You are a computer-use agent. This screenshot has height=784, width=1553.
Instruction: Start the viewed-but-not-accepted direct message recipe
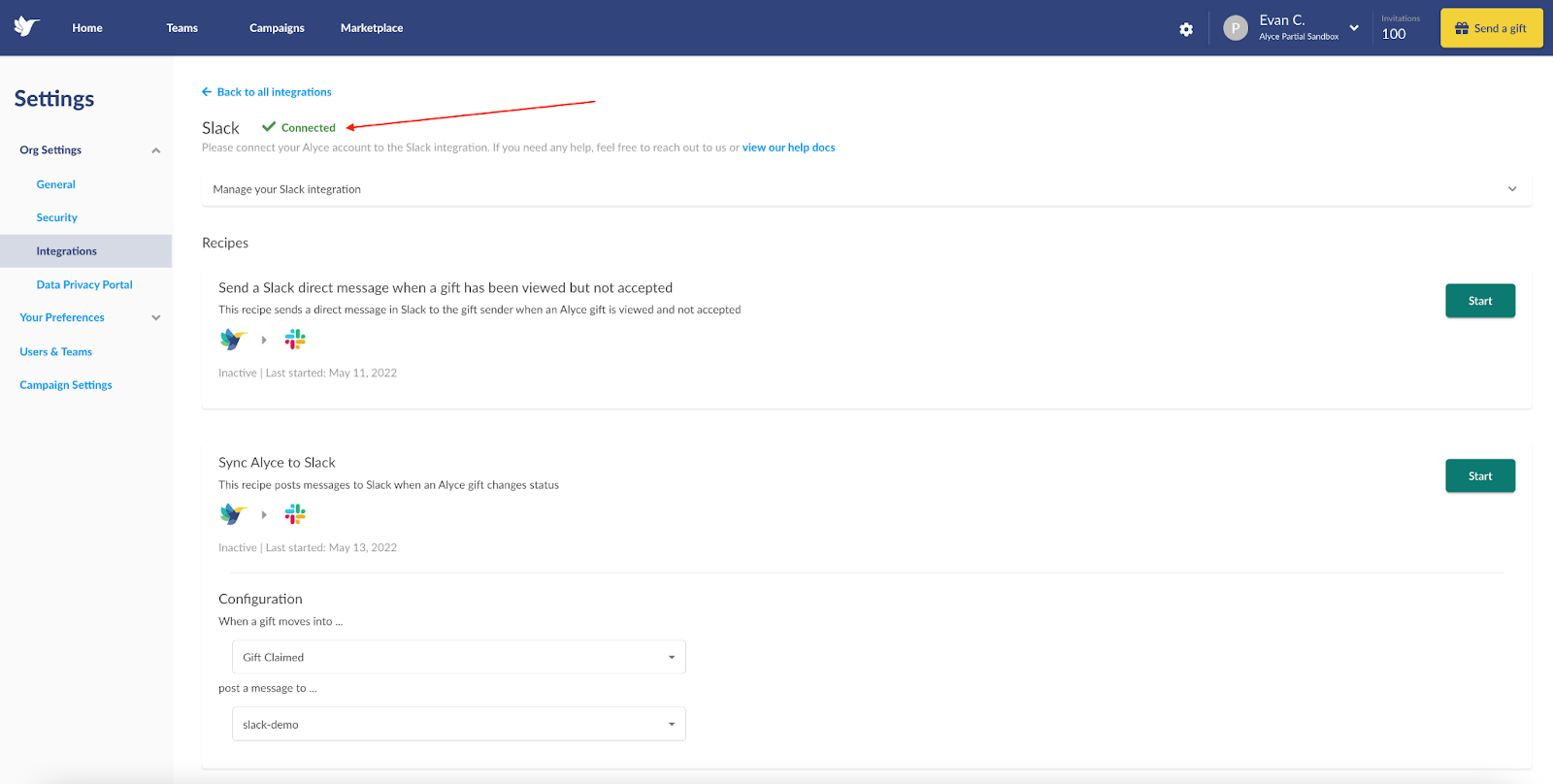[x=1479, y=301]
